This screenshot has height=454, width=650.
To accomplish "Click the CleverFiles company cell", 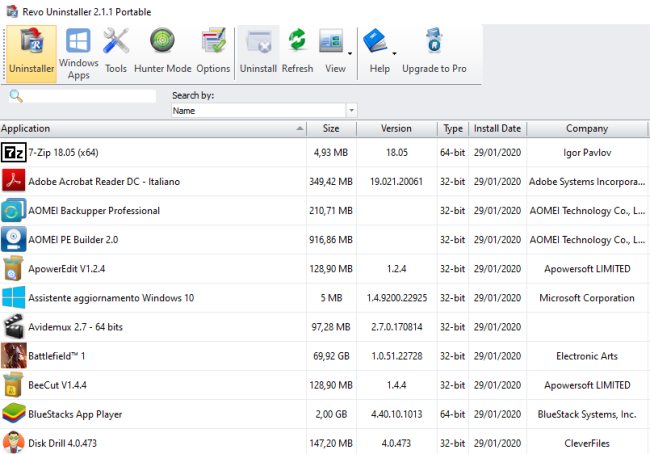I will click(587, 443).
